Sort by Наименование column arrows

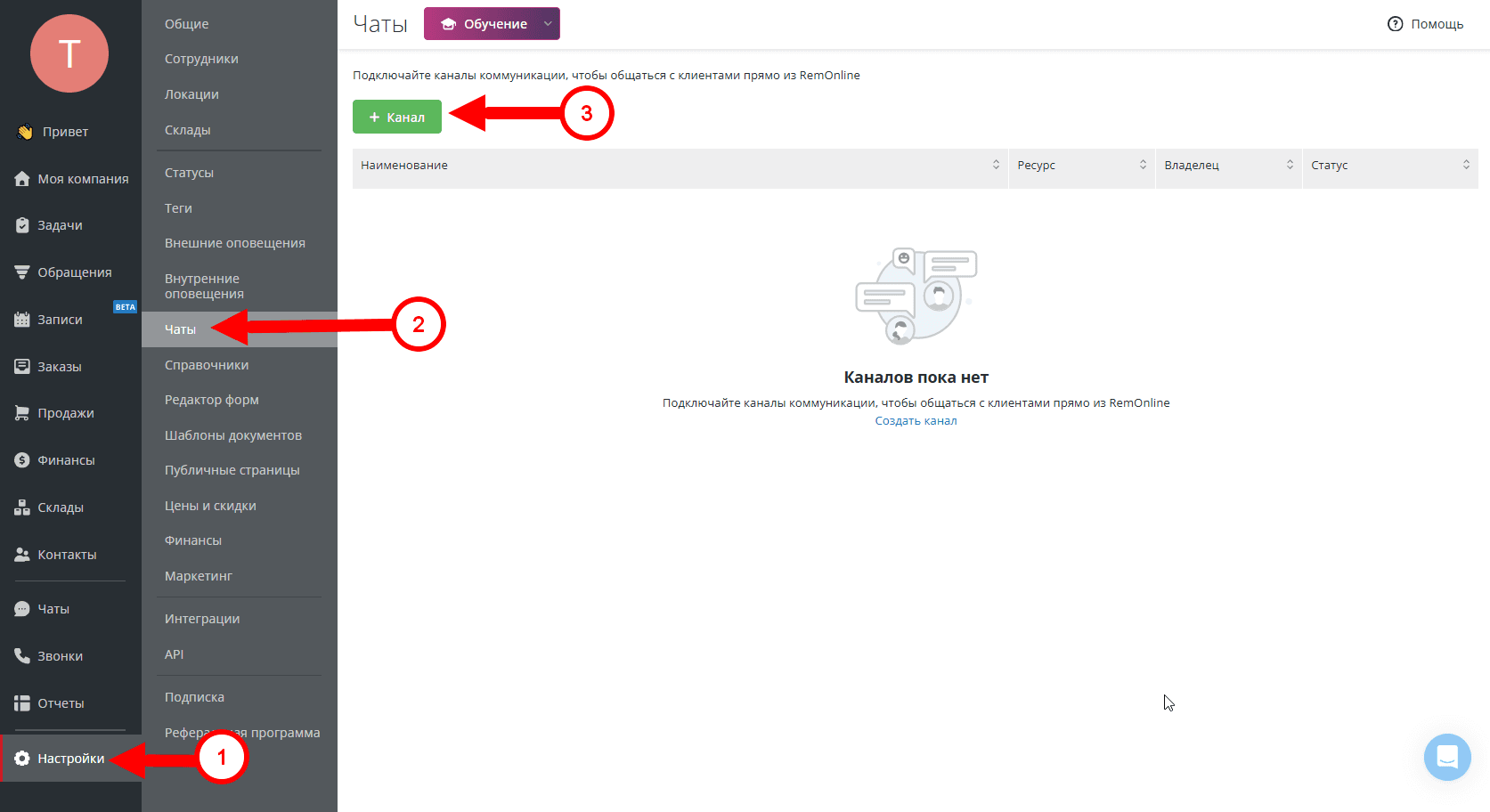996,165
